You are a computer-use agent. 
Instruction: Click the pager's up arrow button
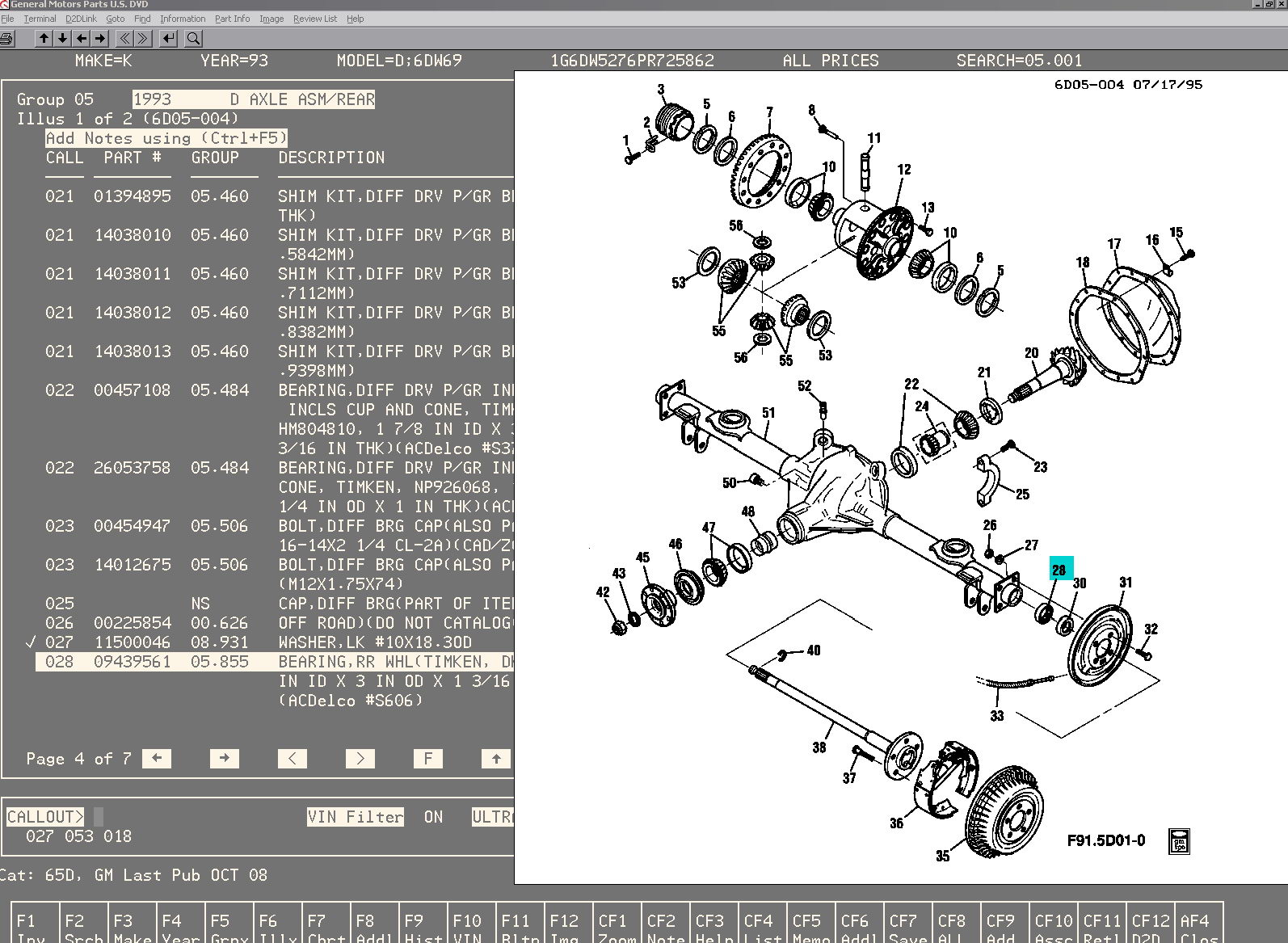[x=496, y=758]
